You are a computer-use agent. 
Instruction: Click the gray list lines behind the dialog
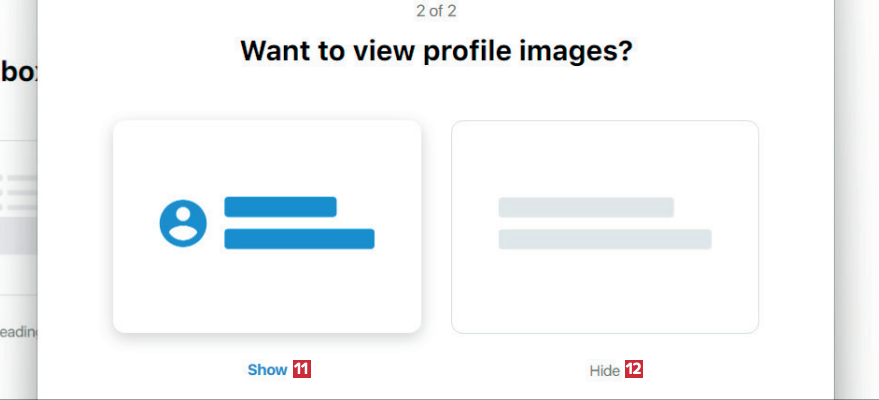[18, 192]
